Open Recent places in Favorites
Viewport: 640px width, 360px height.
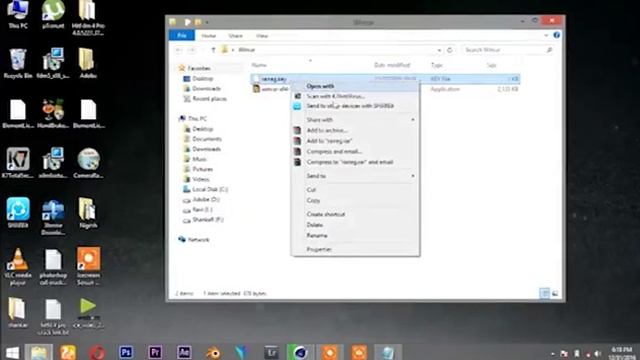coord(209,99)
